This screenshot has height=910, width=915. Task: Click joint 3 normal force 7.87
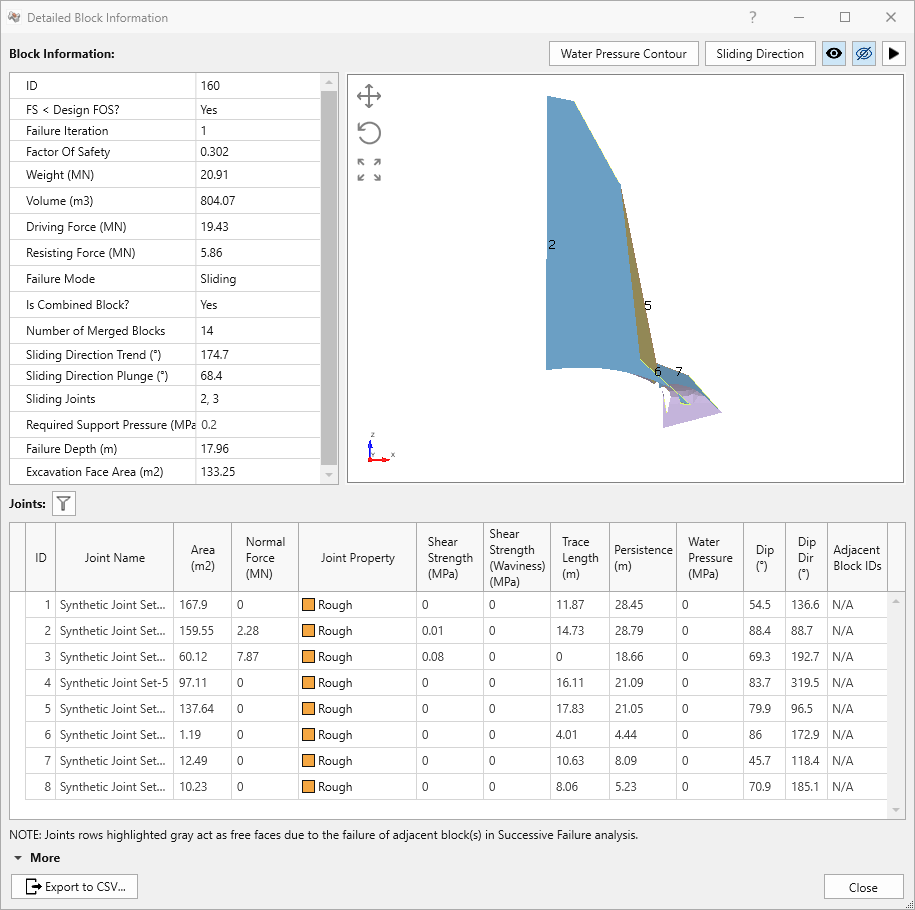click(247, 657)
